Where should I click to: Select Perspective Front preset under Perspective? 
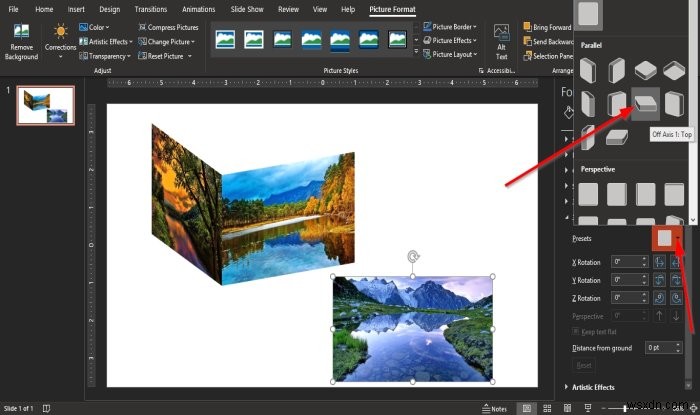pos(588,194)
